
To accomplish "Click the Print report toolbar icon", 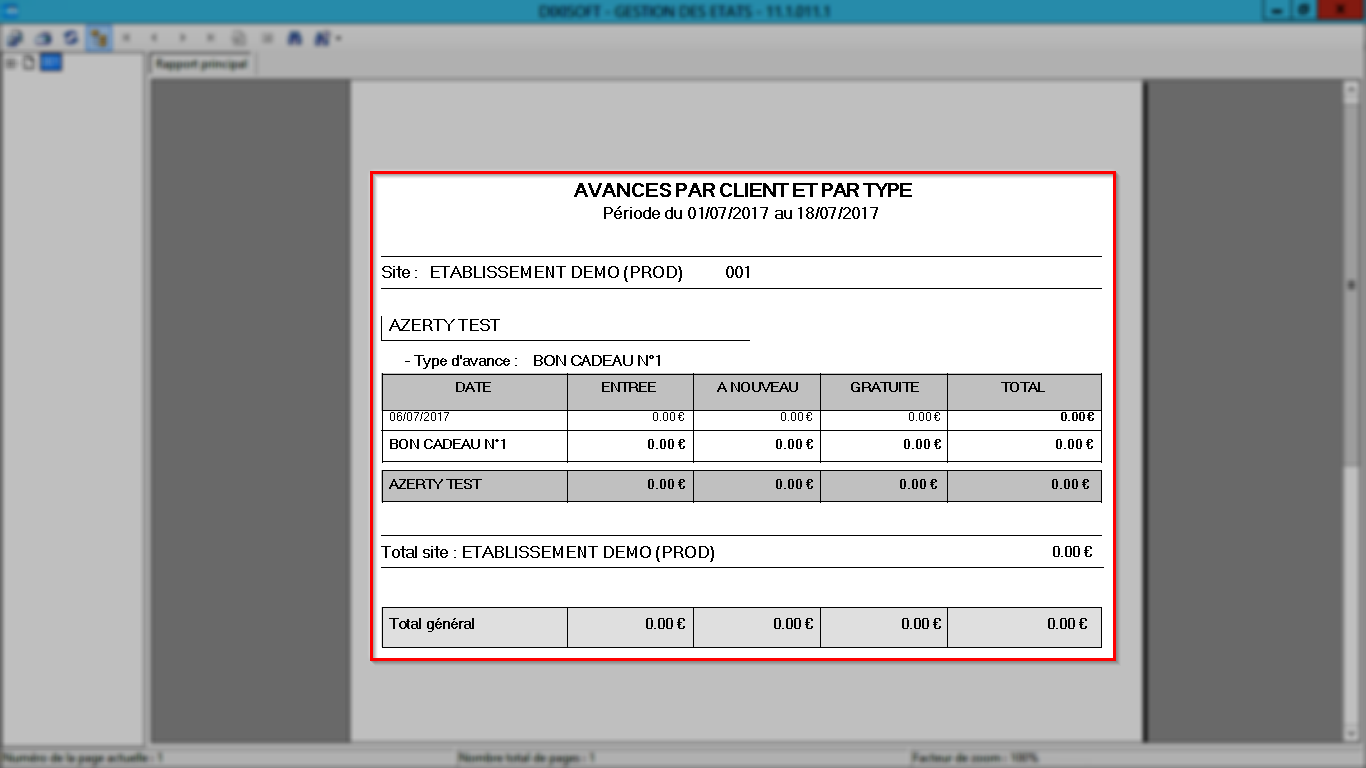I will [44, 38].
